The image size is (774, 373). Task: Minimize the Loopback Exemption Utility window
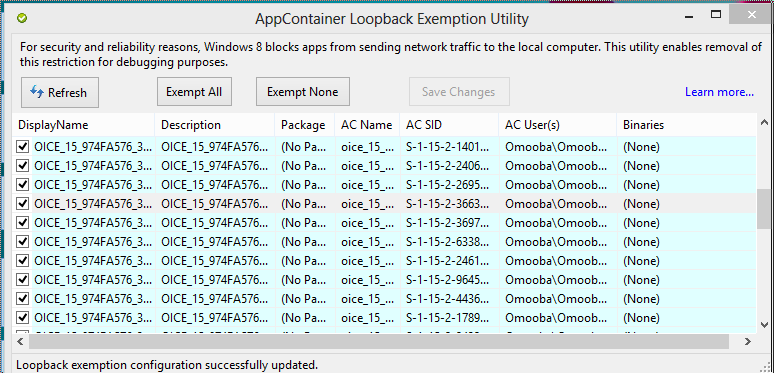pyautogui.click(x=690, y=15)
